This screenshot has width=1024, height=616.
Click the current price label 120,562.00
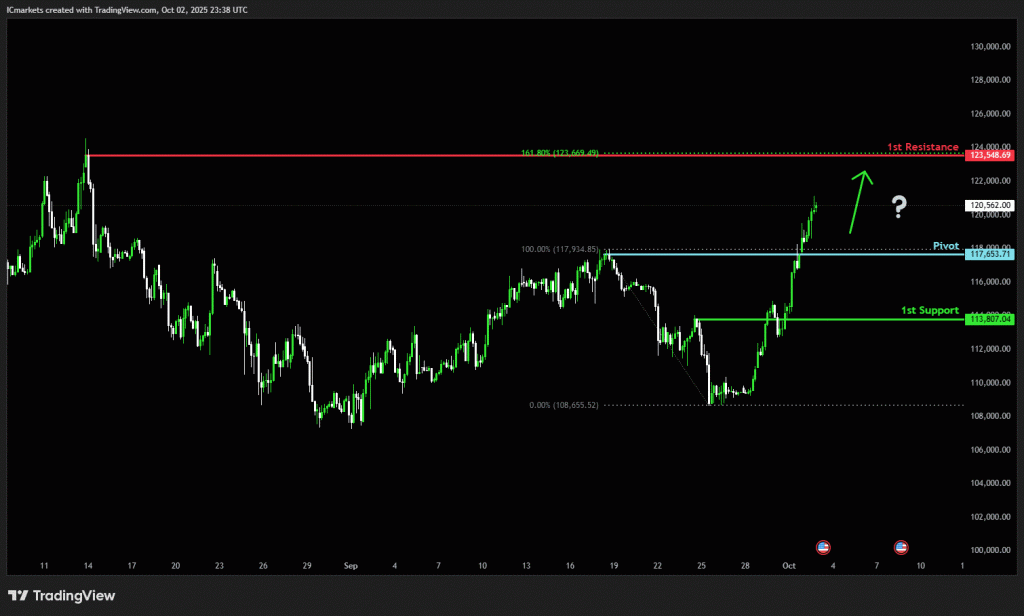coord(990,205)
